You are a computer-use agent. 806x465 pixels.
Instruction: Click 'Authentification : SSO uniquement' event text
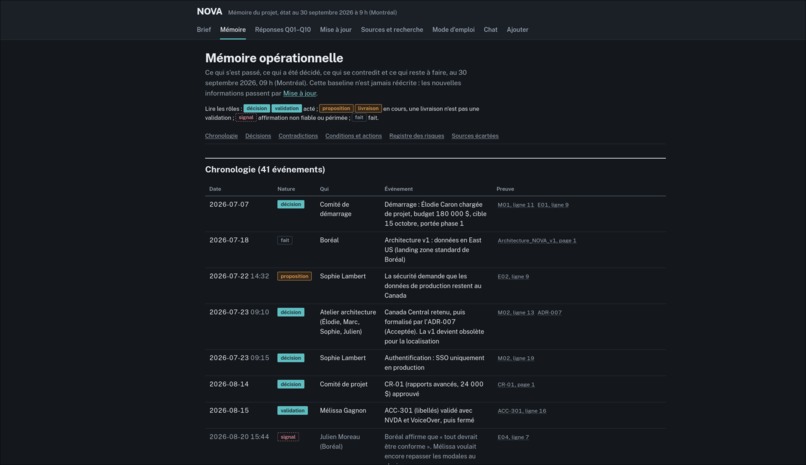point(434,358)
